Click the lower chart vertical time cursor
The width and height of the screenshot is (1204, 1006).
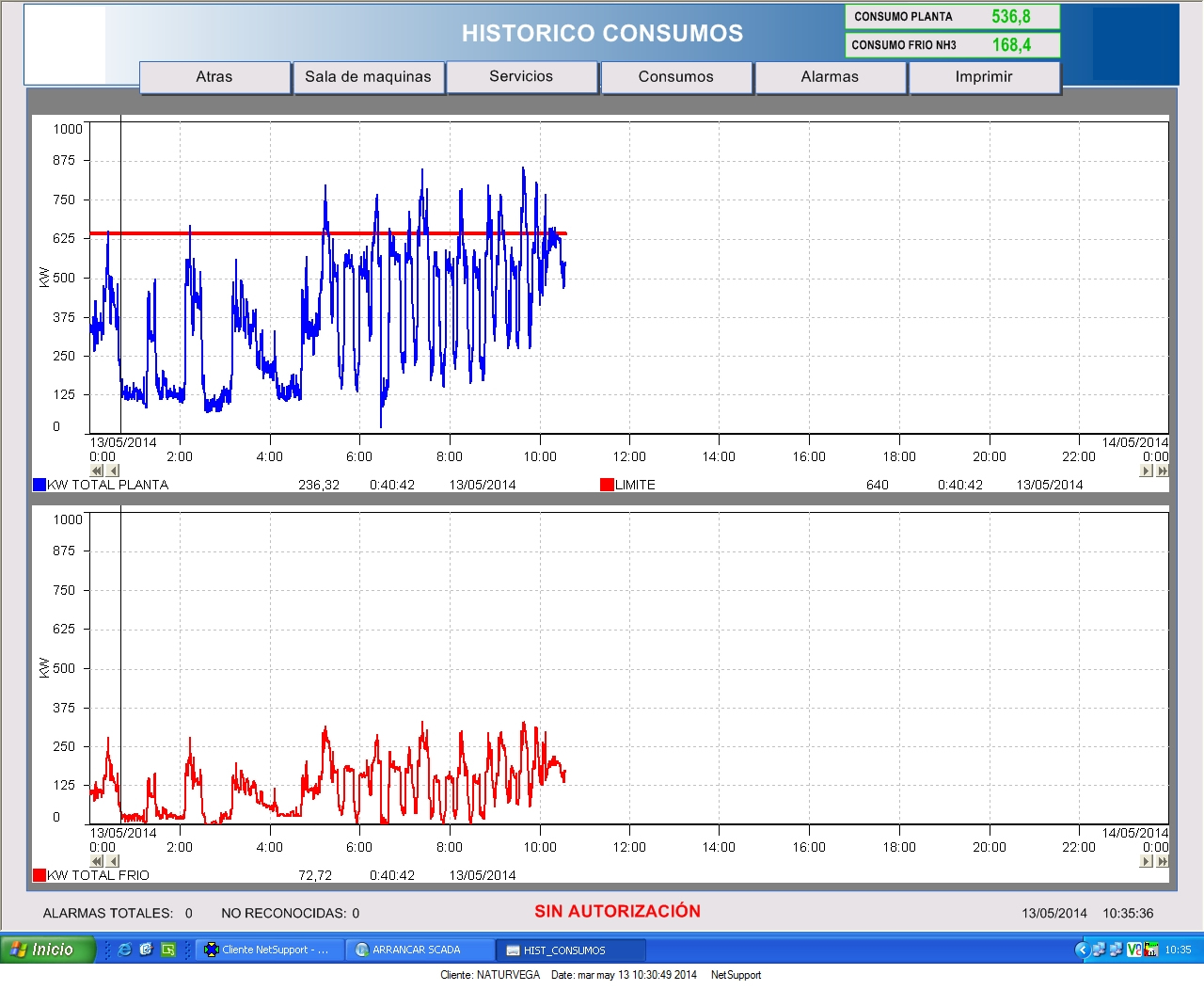point(120,664)
